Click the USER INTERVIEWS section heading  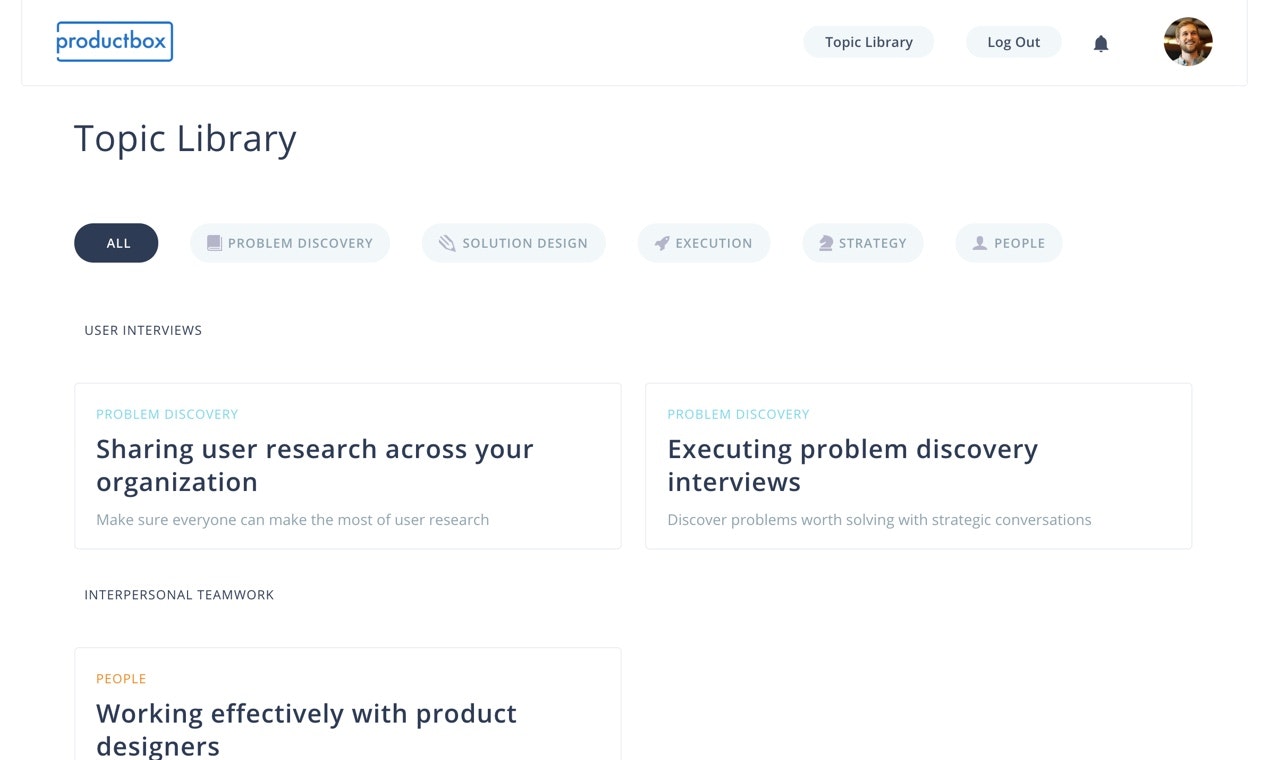point(143,330)
